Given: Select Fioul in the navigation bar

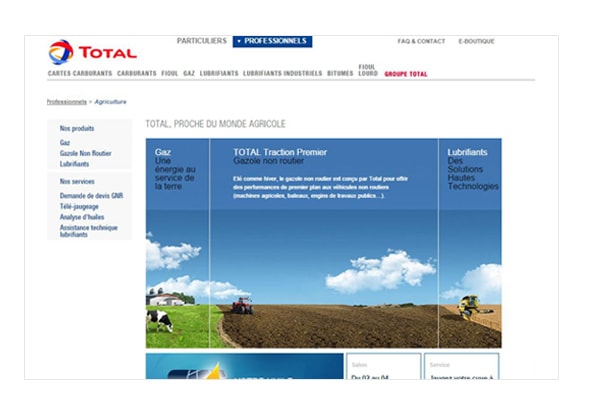Looking at the screenshot, I should [170, 73].
